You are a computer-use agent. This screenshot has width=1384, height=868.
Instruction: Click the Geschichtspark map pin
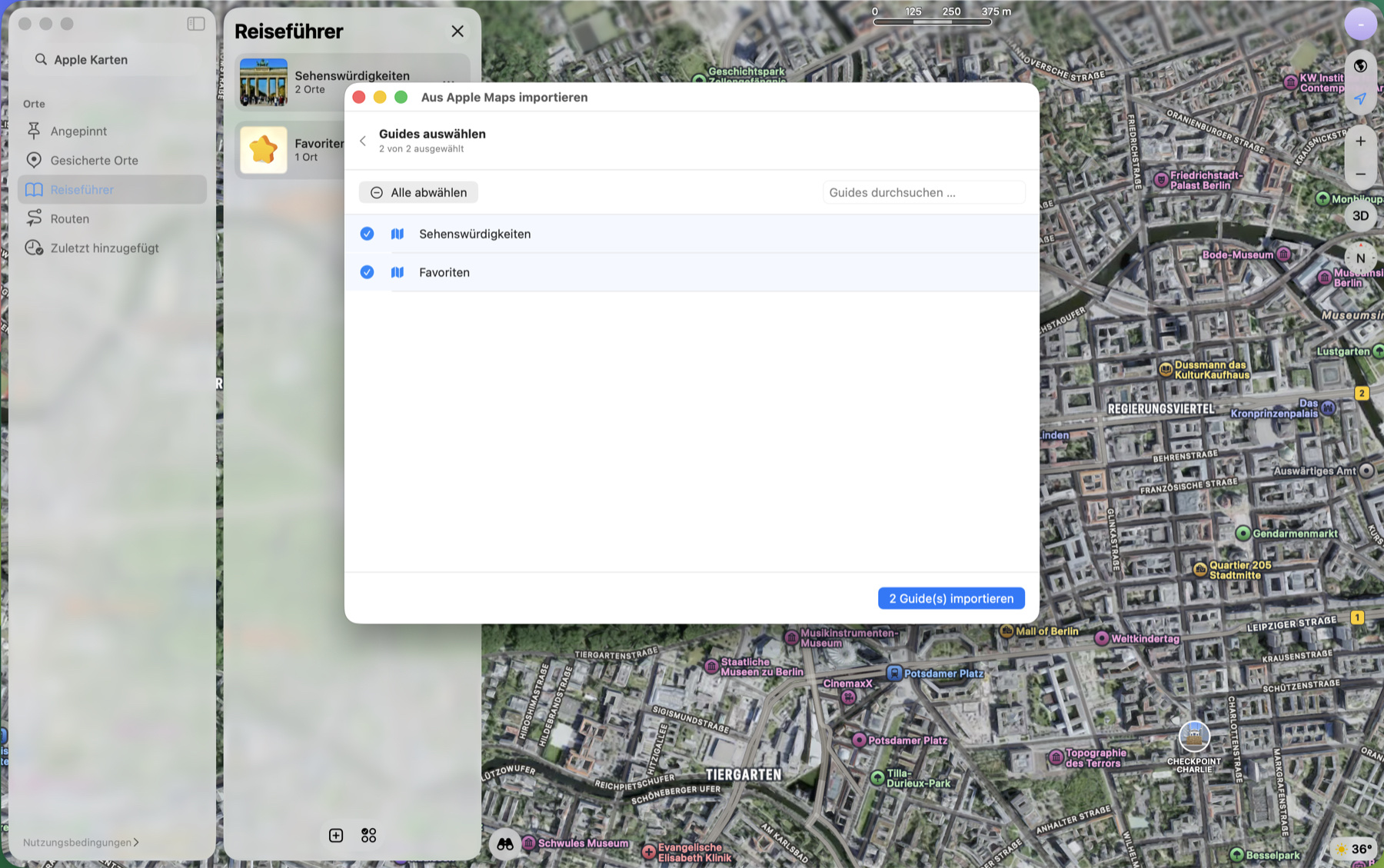pyautogui.click(x=699, y=78)
